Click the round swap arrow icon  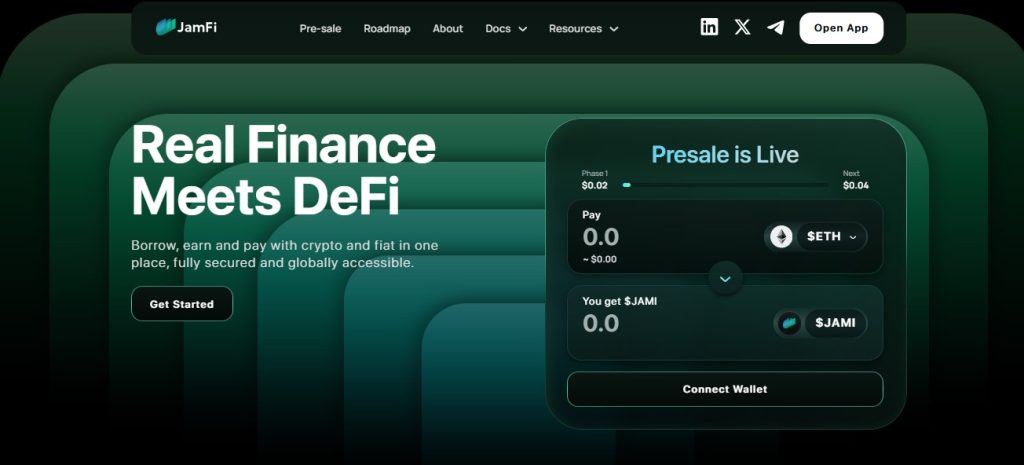tap(725, 279)
